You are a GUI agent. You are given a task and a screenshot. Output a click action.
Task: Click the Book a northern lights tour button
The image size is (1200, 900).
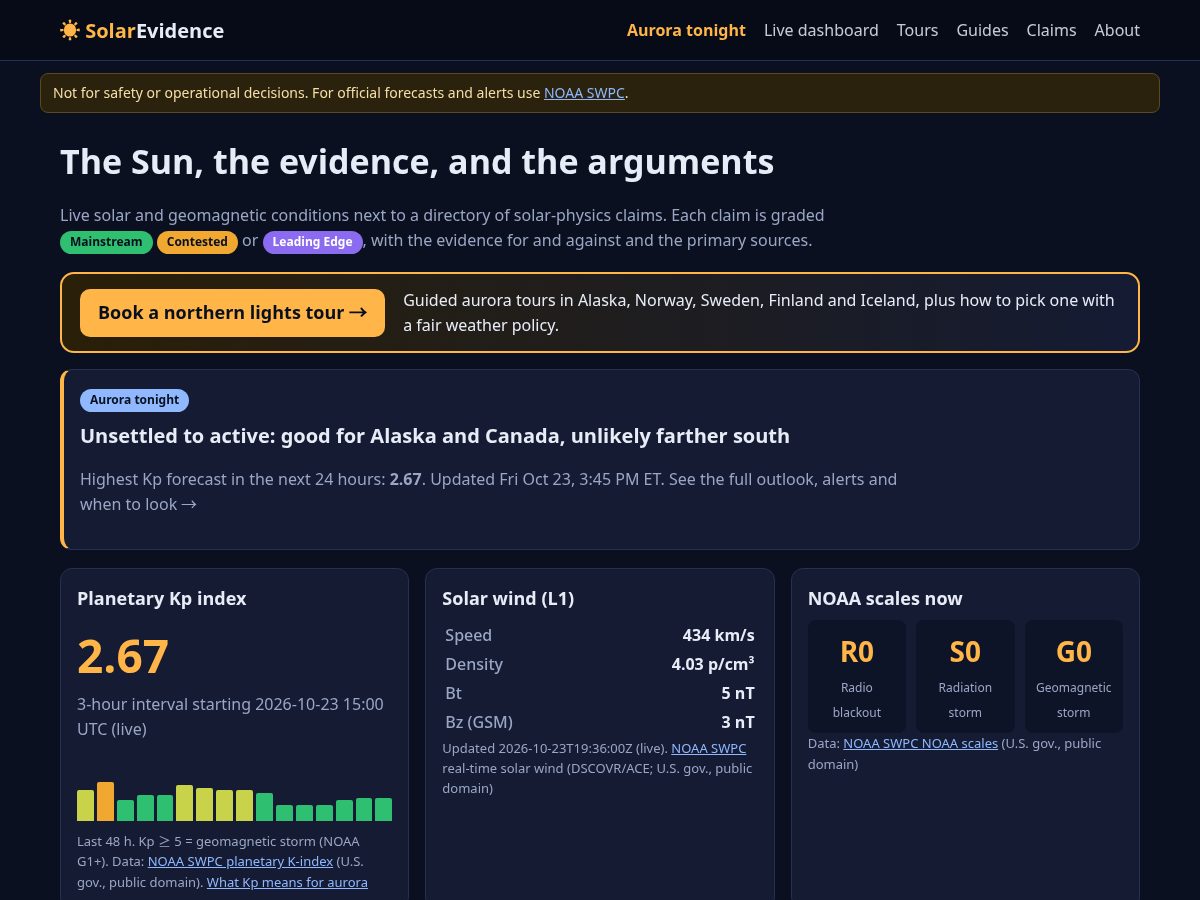[x=232, y=313]
